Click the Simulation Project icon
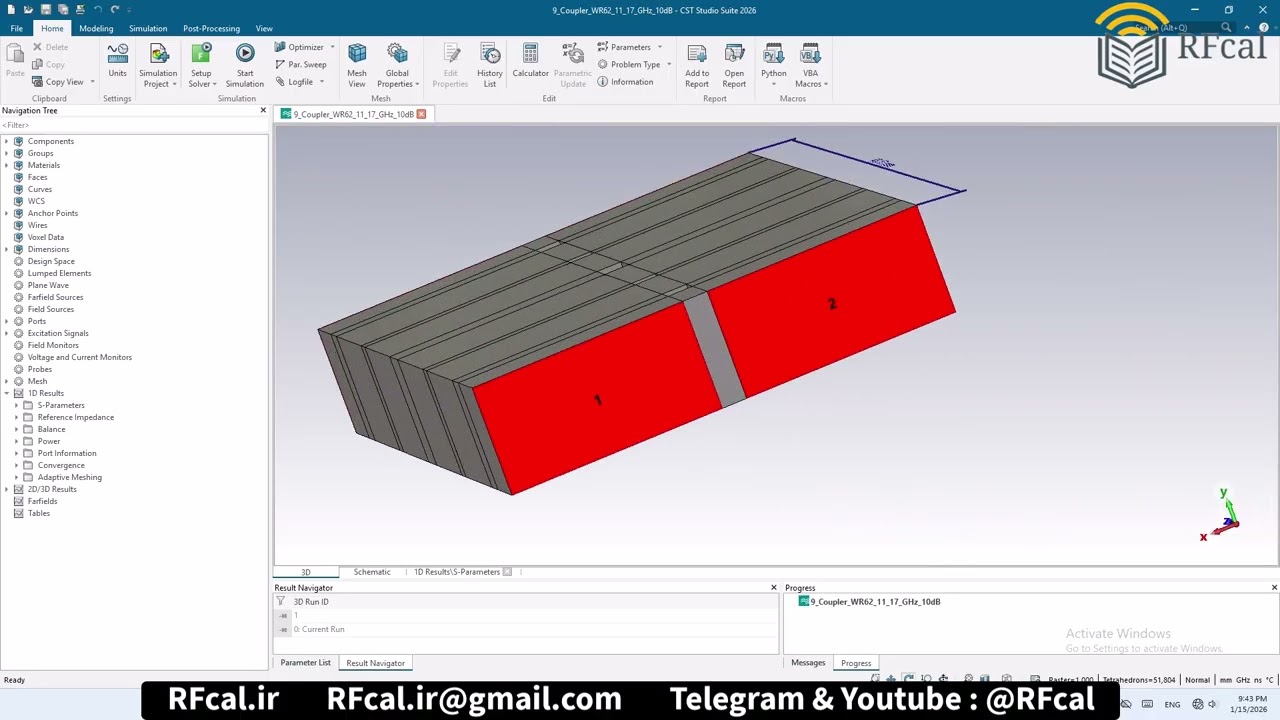The width and height of the screenshot is (1280, 720). click(158, 65)
